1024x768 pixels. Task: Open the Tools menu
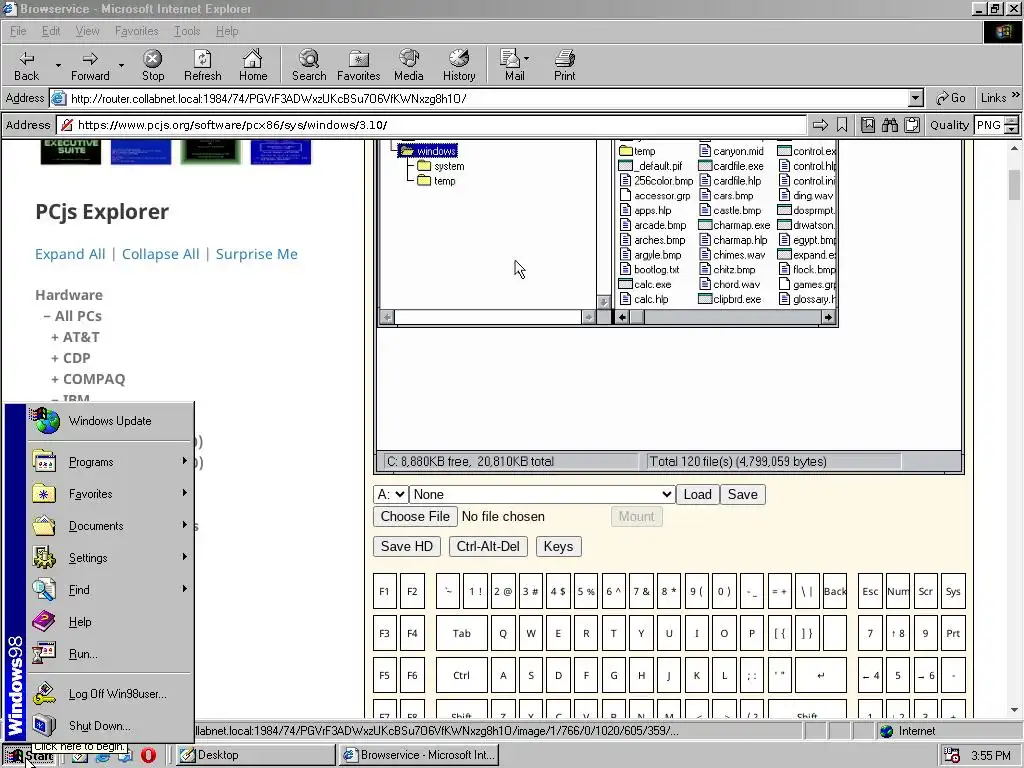[x=187, y=31]
